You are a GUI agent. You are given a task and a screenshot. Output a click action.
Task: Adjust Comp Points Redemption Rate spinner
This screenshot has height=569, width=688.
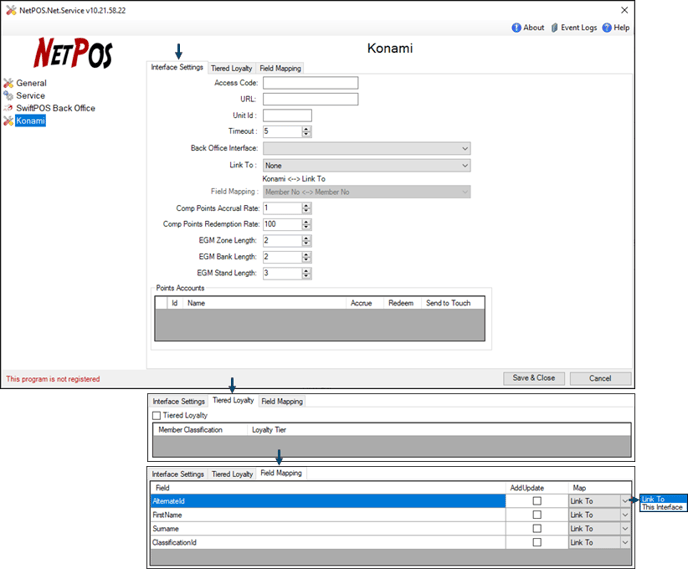tap(306, 224)
